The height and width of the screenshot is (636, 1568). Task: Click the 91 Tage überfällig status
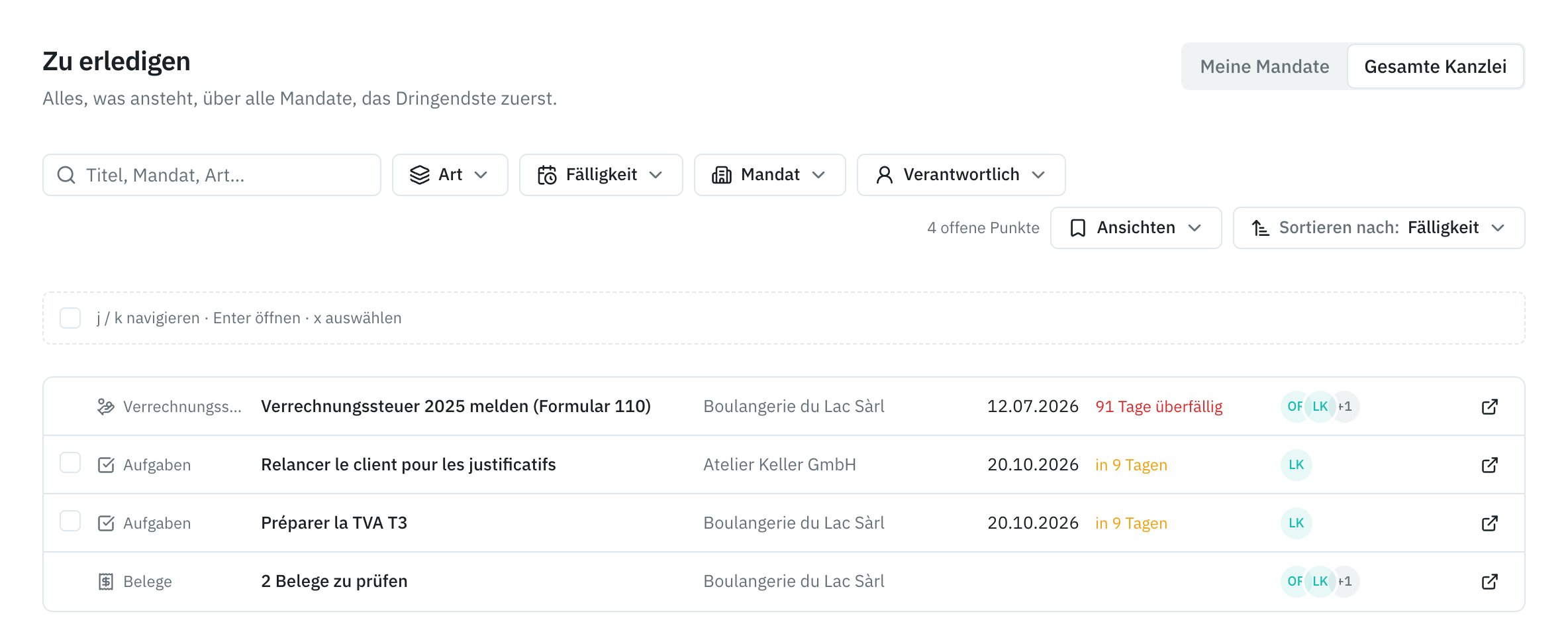click(1159, 407)
